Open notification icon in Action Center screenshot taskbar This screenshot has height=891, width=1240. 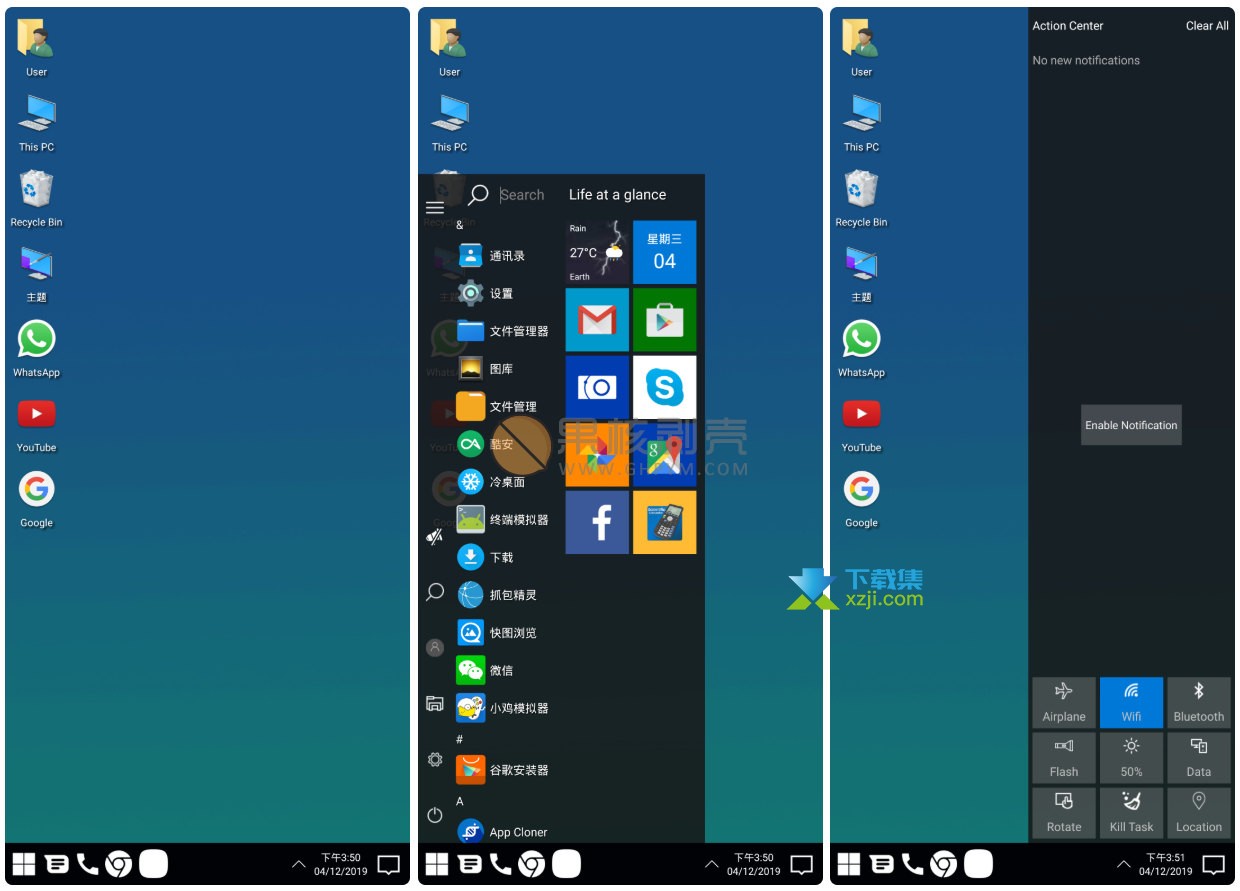(1213, 864)
